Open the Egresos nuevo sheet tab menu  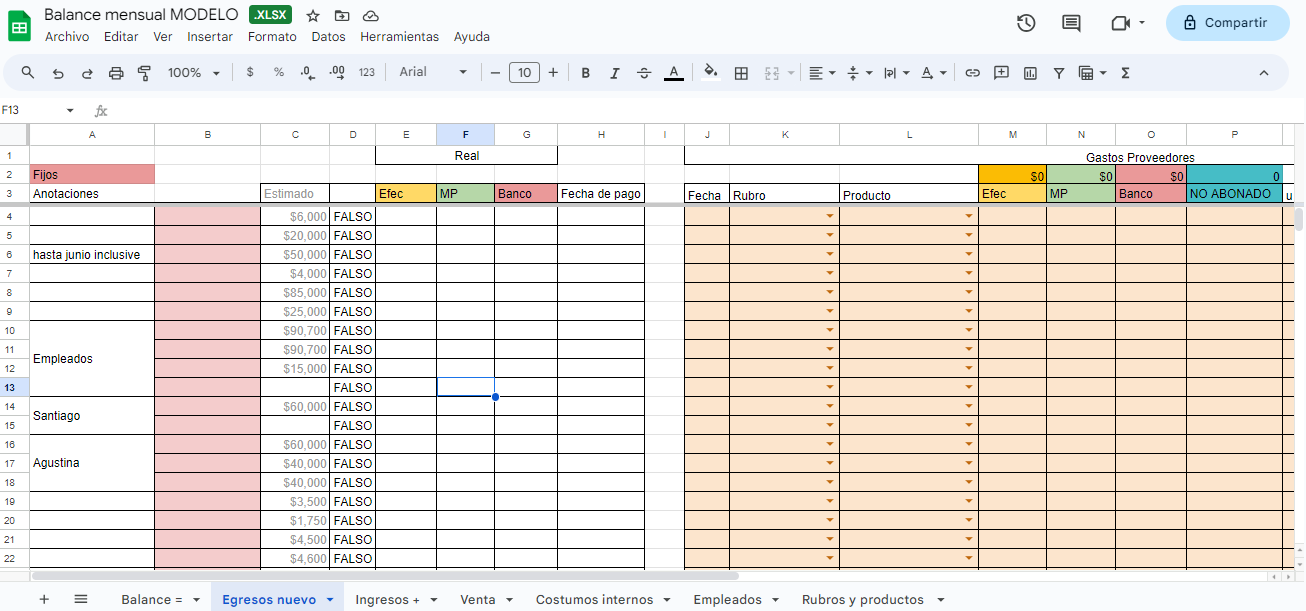(x=330, y=599)
